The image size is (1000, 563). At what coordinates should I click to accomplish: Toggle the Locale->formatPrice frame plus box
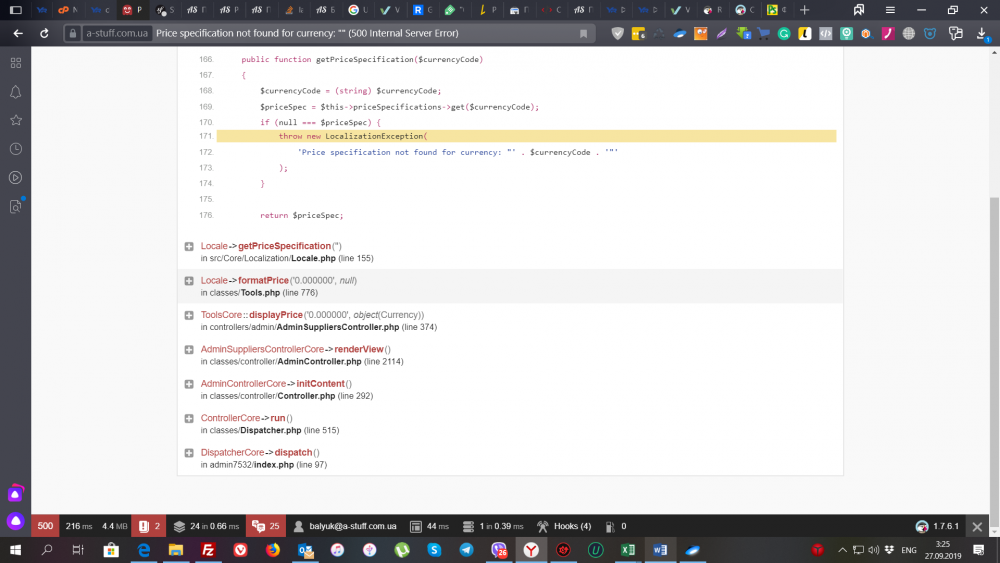click(189, 281)
